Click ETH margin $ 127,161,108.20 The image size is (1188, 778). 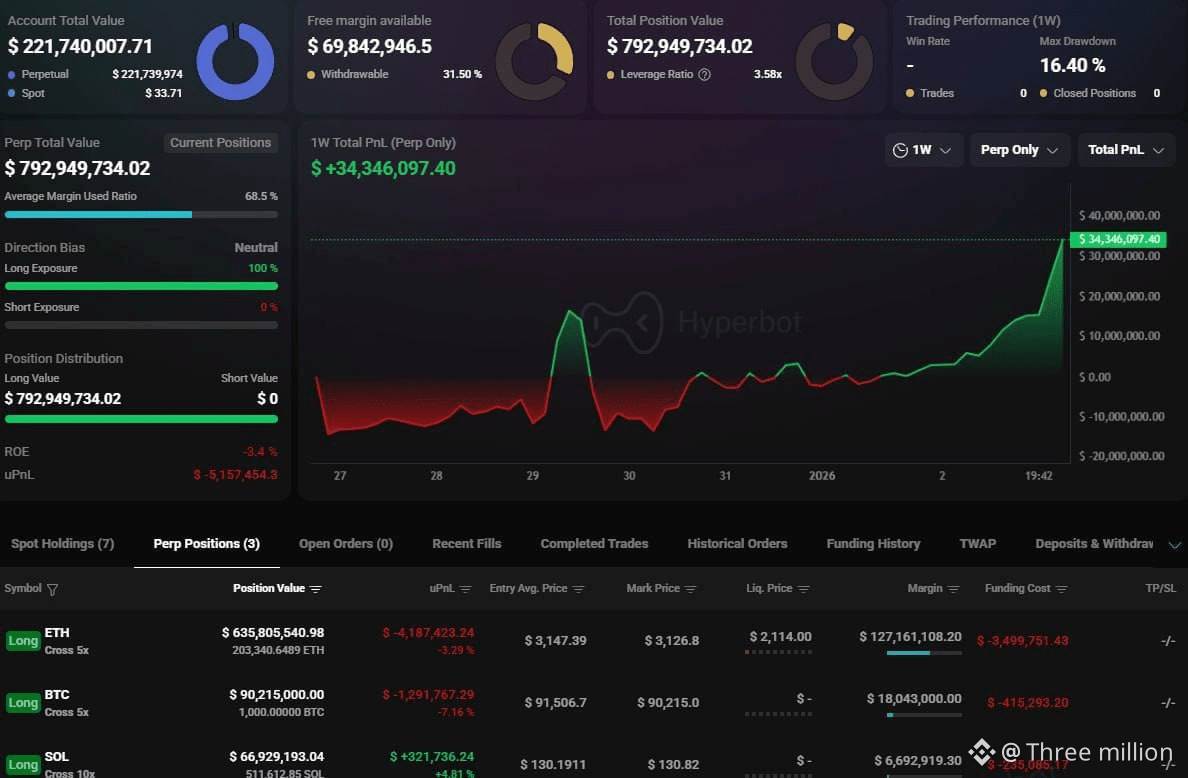pyautogui.click(x=910, y=637)
